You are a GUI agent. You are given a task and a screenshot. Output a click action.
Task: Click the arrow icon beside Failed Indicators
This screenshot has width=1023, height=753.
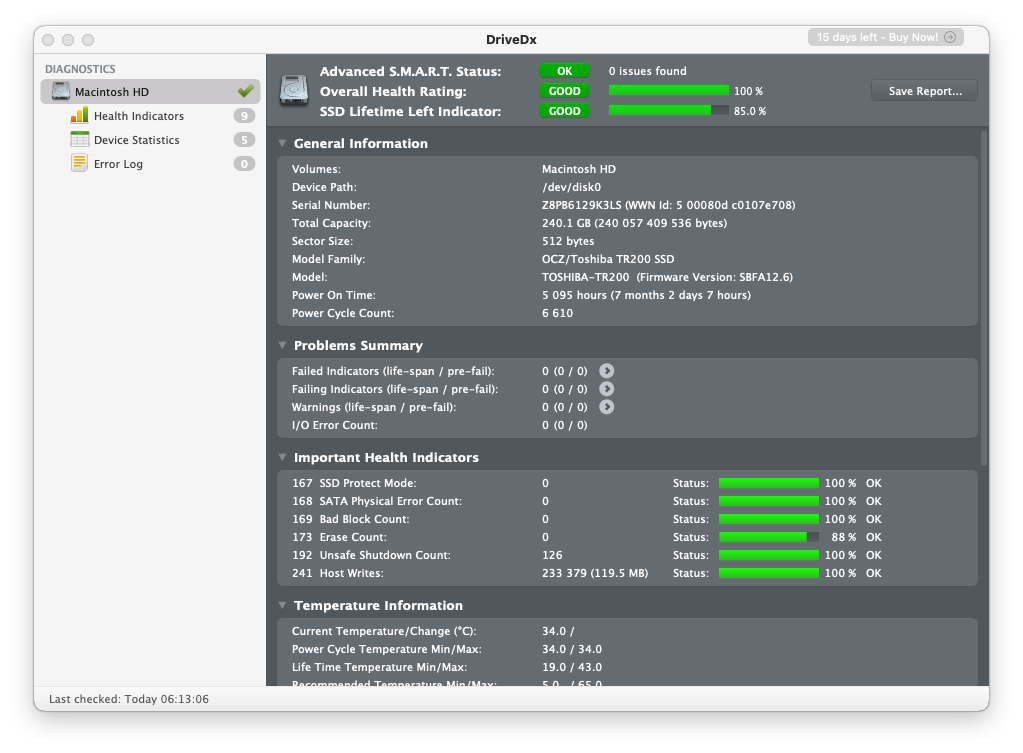click(x=606, y=371)
